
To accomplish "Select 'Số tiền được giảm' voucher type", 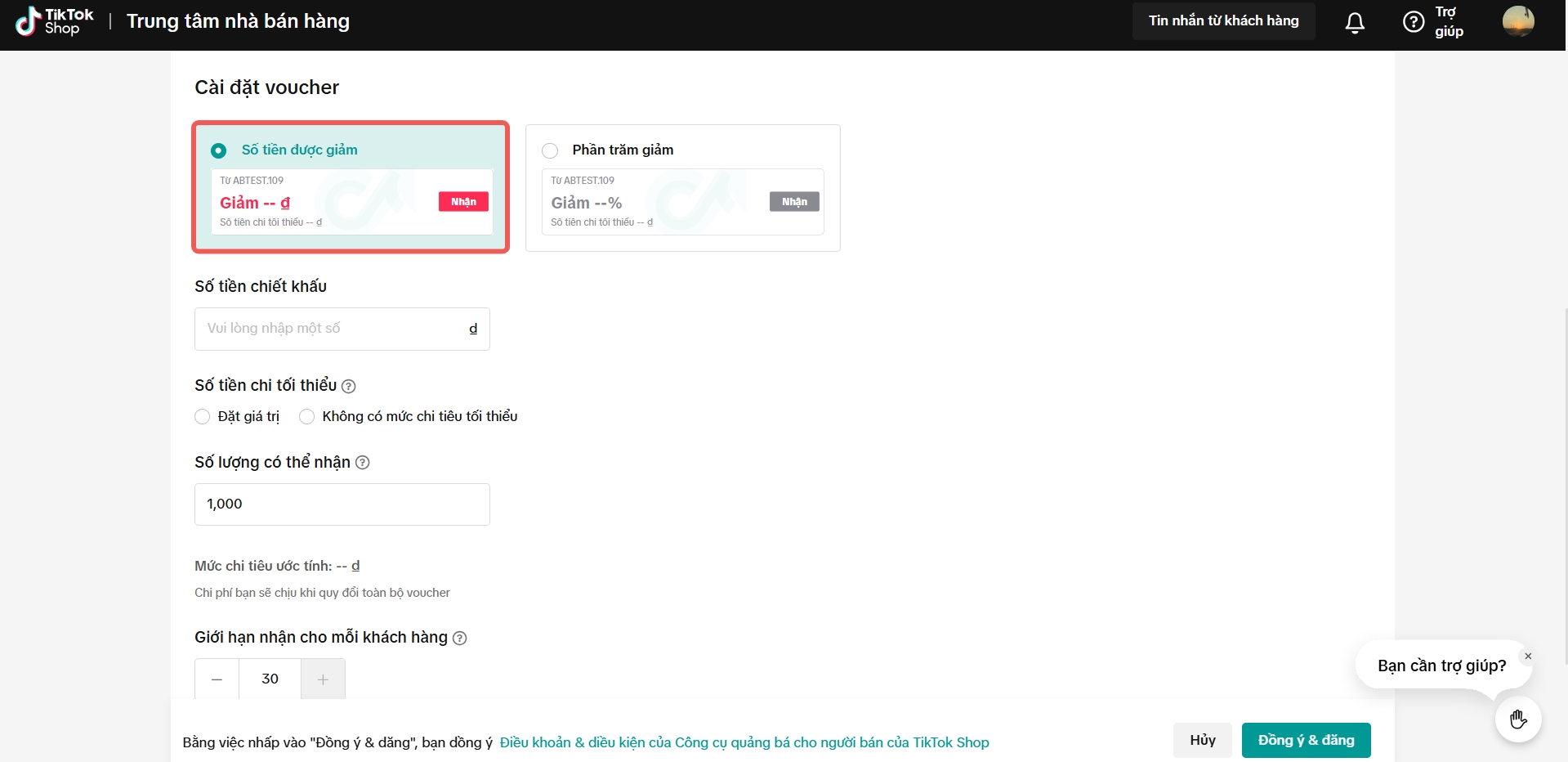I will click(x=219, y=150).
